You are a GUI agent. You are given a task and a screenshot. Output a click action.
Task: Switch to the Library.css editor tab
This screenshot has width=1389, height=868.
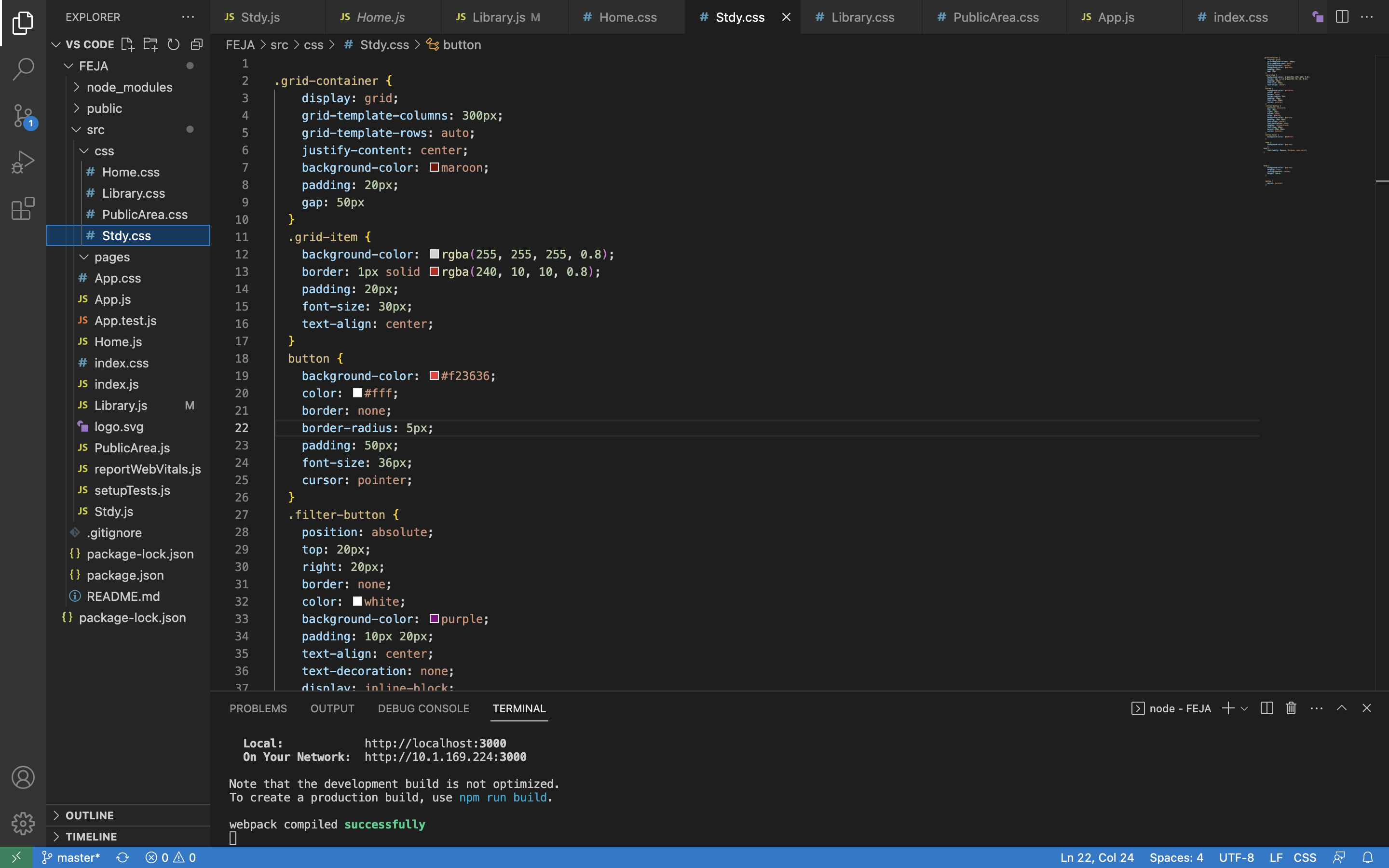tap(862, 17)
